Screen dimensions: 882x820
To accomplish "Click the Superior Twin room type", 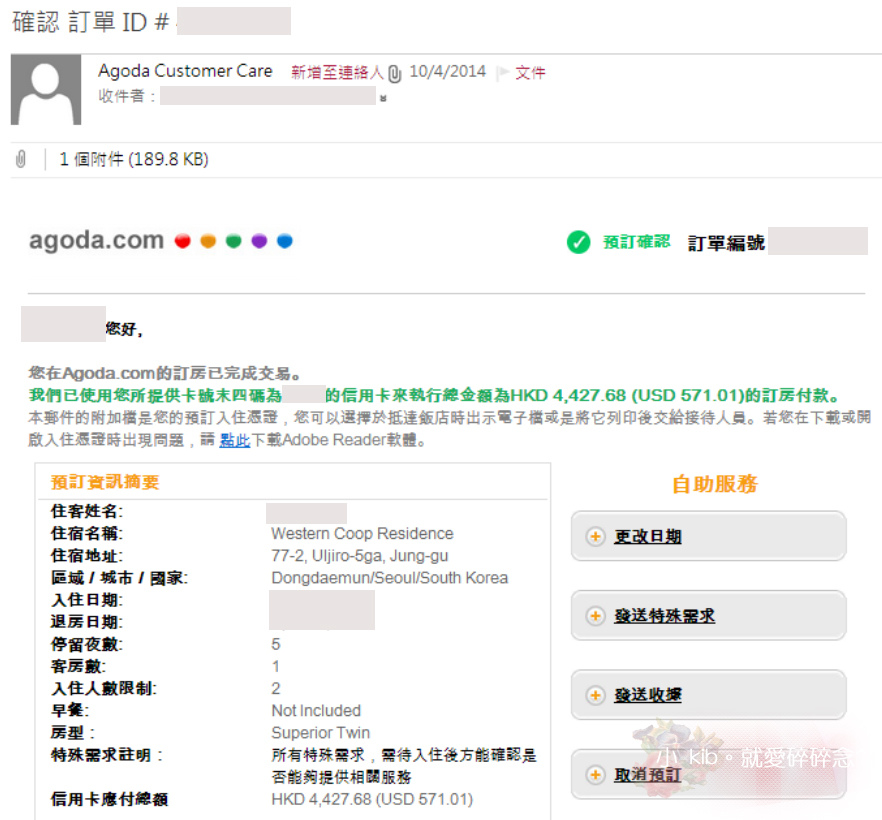I will pyautogui.click(x=321, y=733).
